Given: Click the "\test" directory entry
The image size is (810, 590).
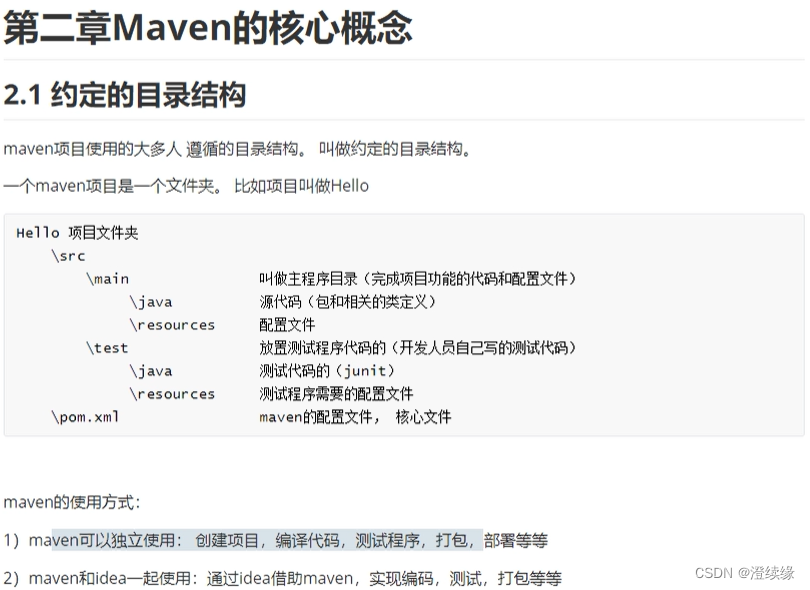Looking at the screenshot, I should tap(107, 348).
